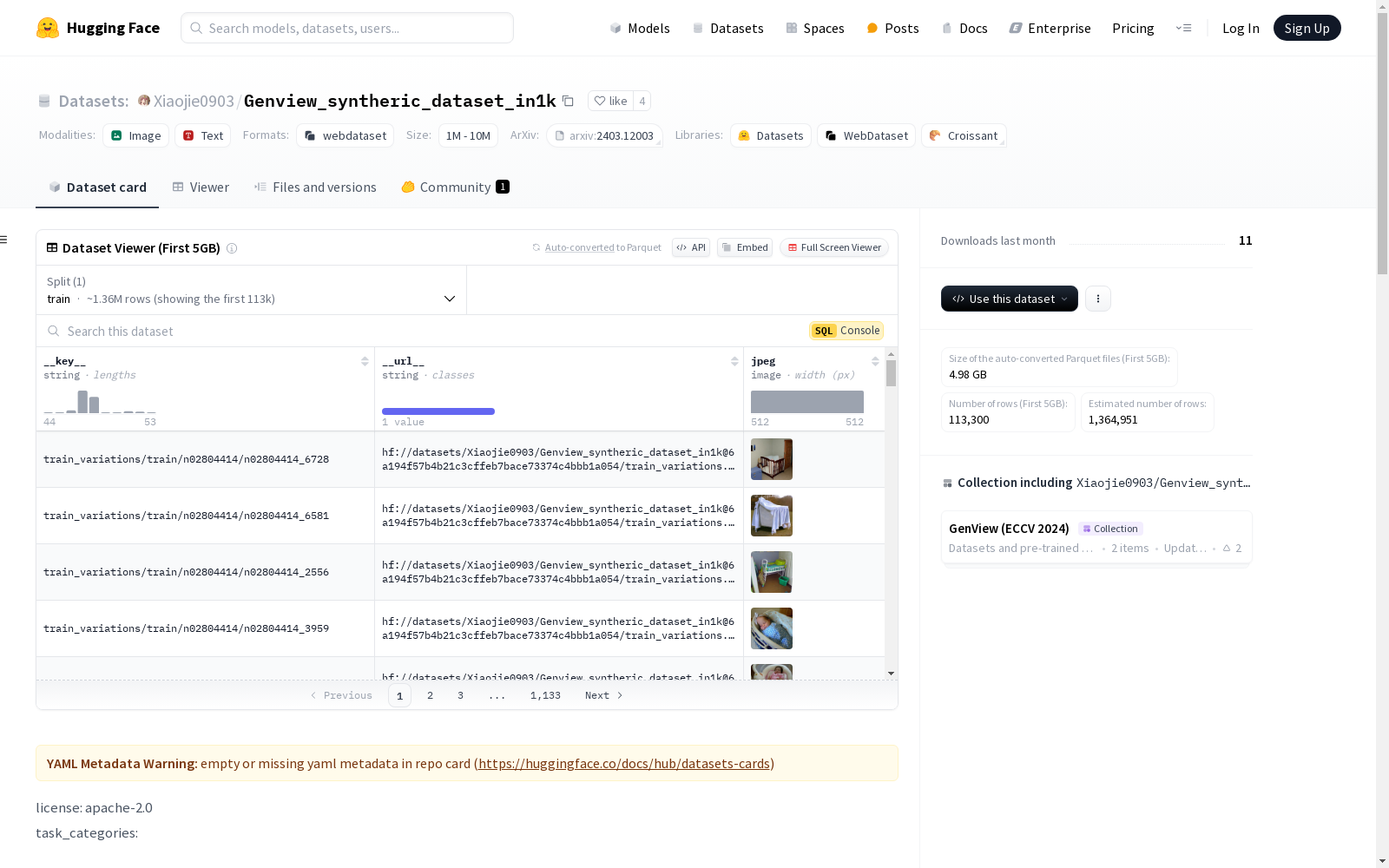Go to Models in top navigation

click(640, 28)
